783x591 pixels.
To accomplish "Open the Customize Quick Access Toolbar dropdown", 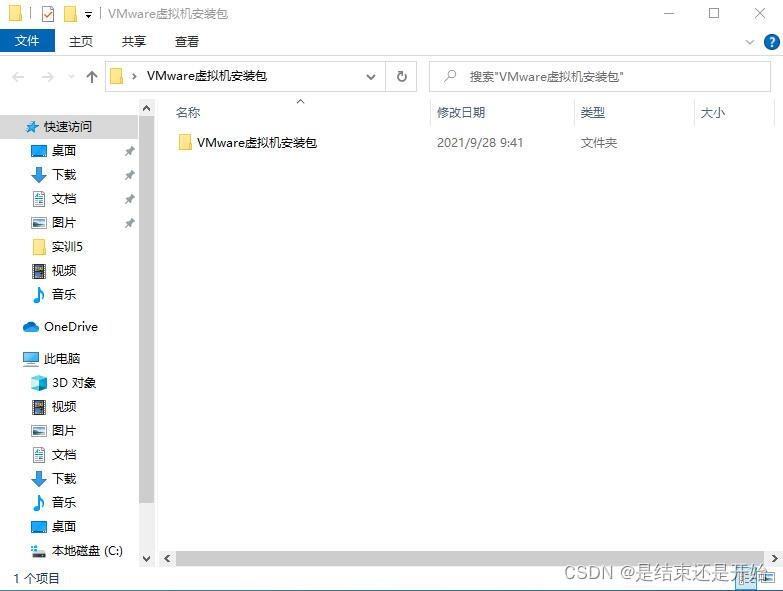I will click(88, 14).
